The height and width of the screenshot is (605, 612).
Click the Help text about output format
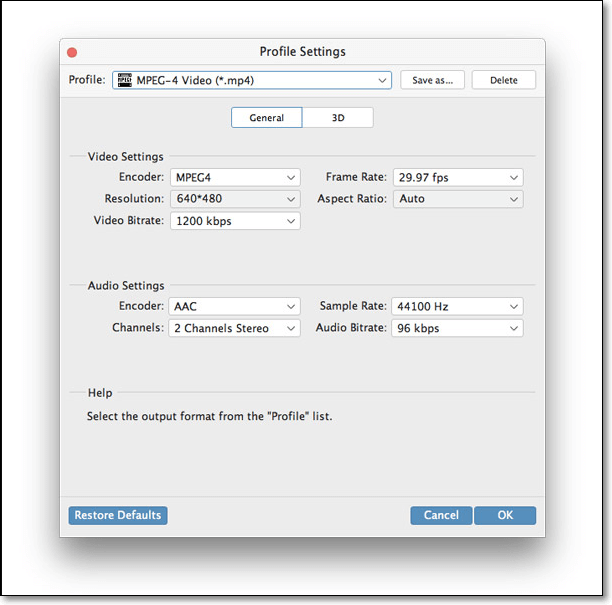pyautogui.click(x=209, y=416)
